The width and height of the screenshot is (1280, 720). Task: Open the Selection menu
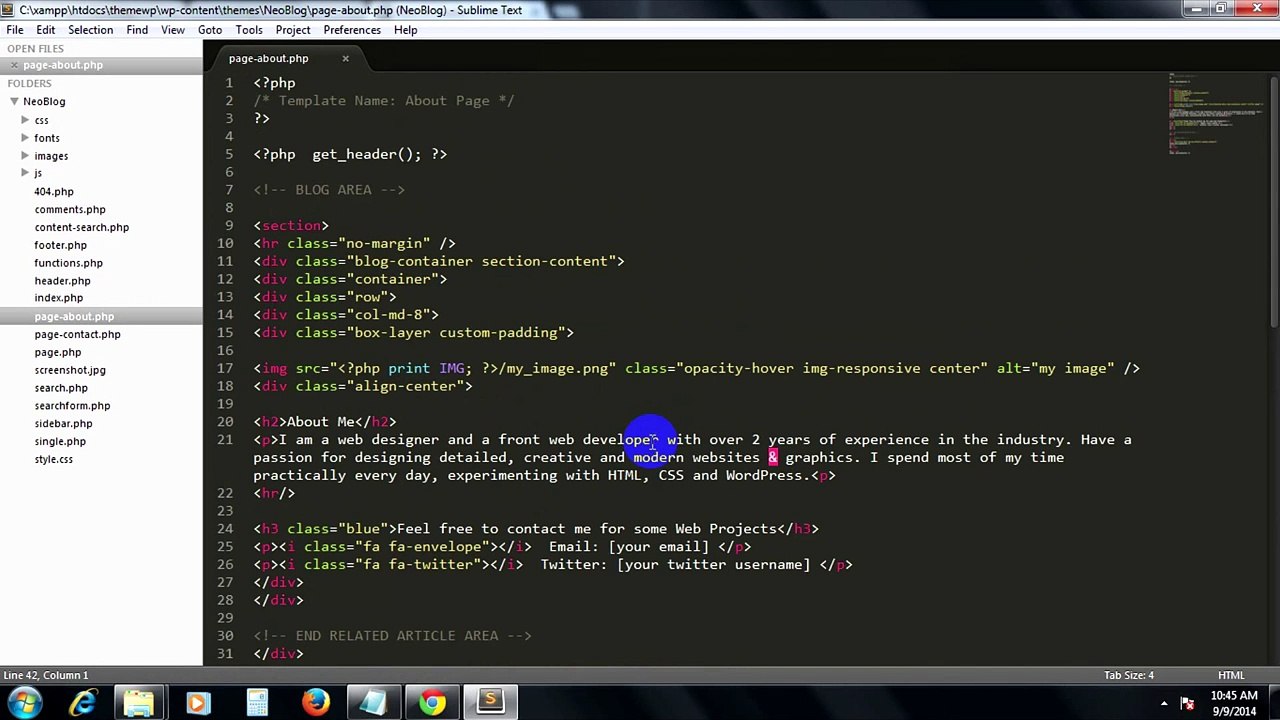coord(91,30)
